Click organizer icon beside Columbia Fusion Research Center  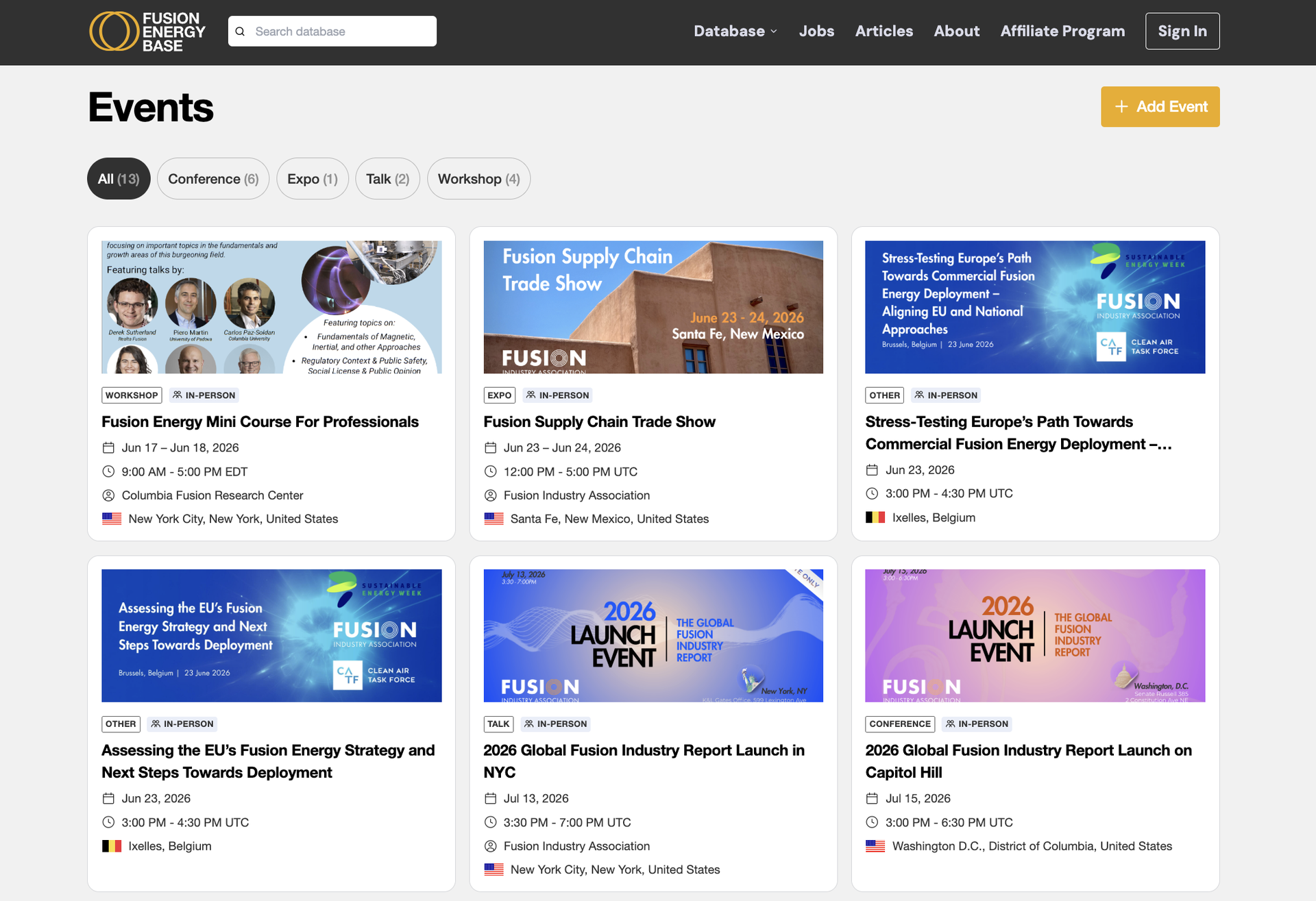[108, 495]
